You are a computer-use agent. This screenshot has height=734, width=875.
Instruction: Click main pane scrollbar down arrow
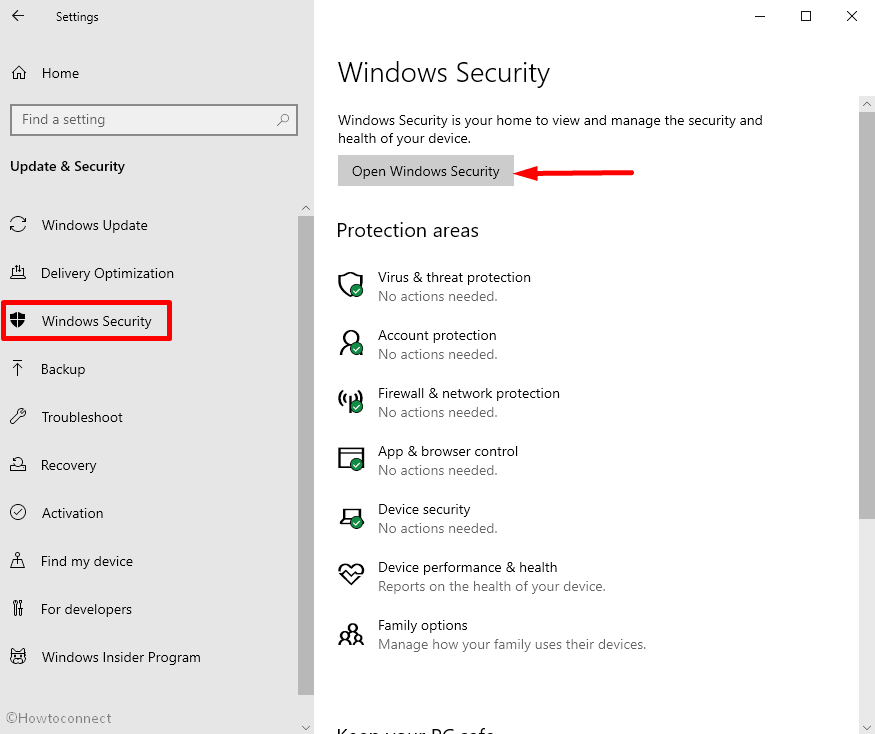pos(867,727)
